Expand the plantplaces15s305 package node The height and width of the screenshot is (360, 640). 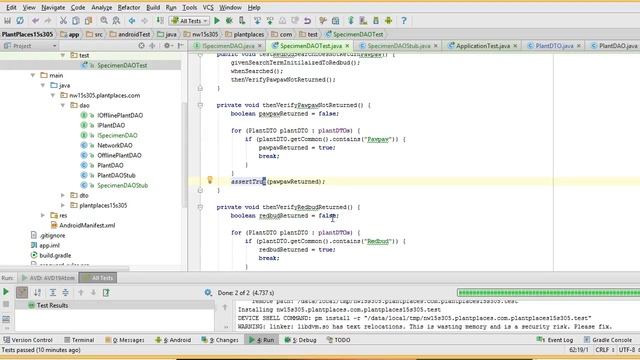pos(63,205)
